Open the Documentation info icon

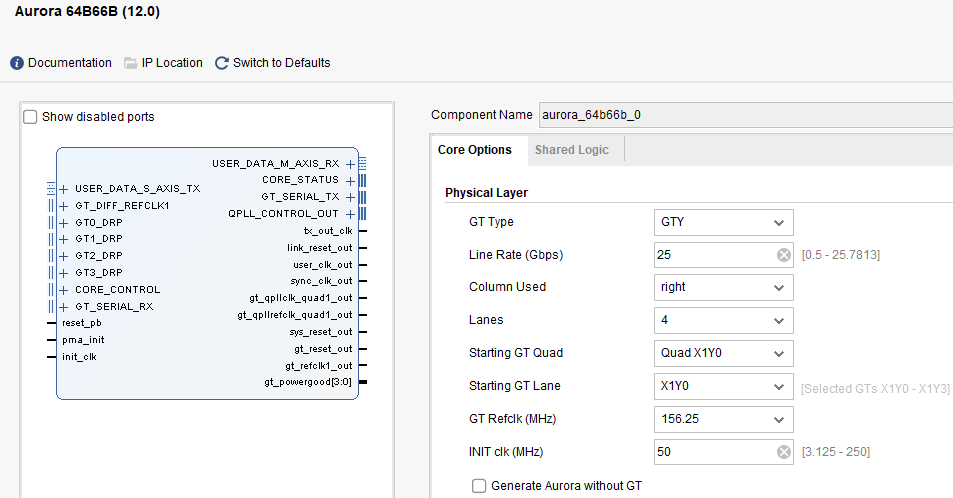17,63
